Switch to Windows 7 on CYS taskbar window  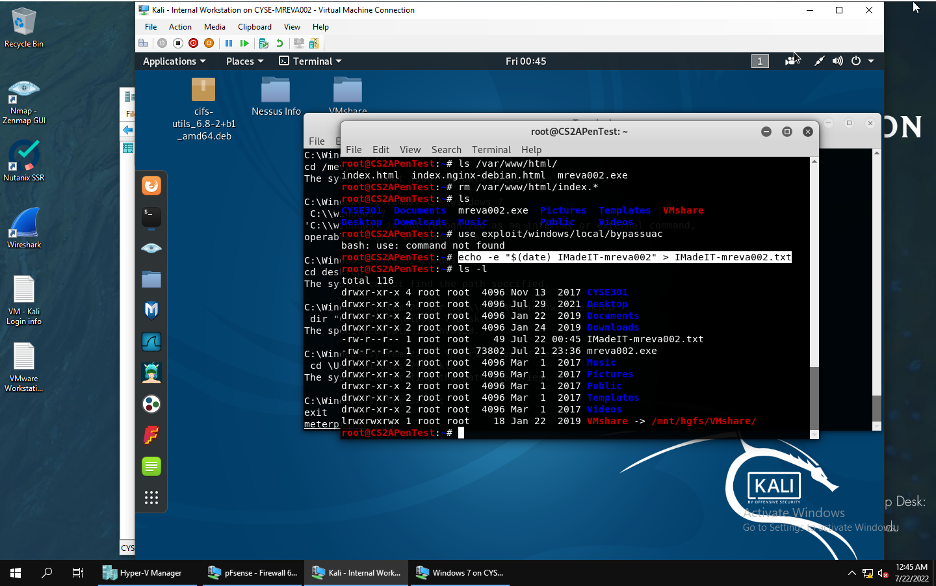[460, 573]
